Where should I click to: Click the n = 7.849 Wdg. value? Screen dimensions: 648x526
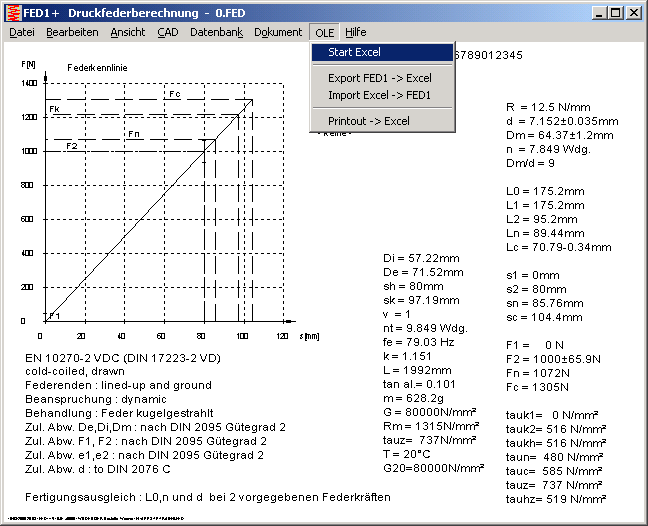click(548, 150)
